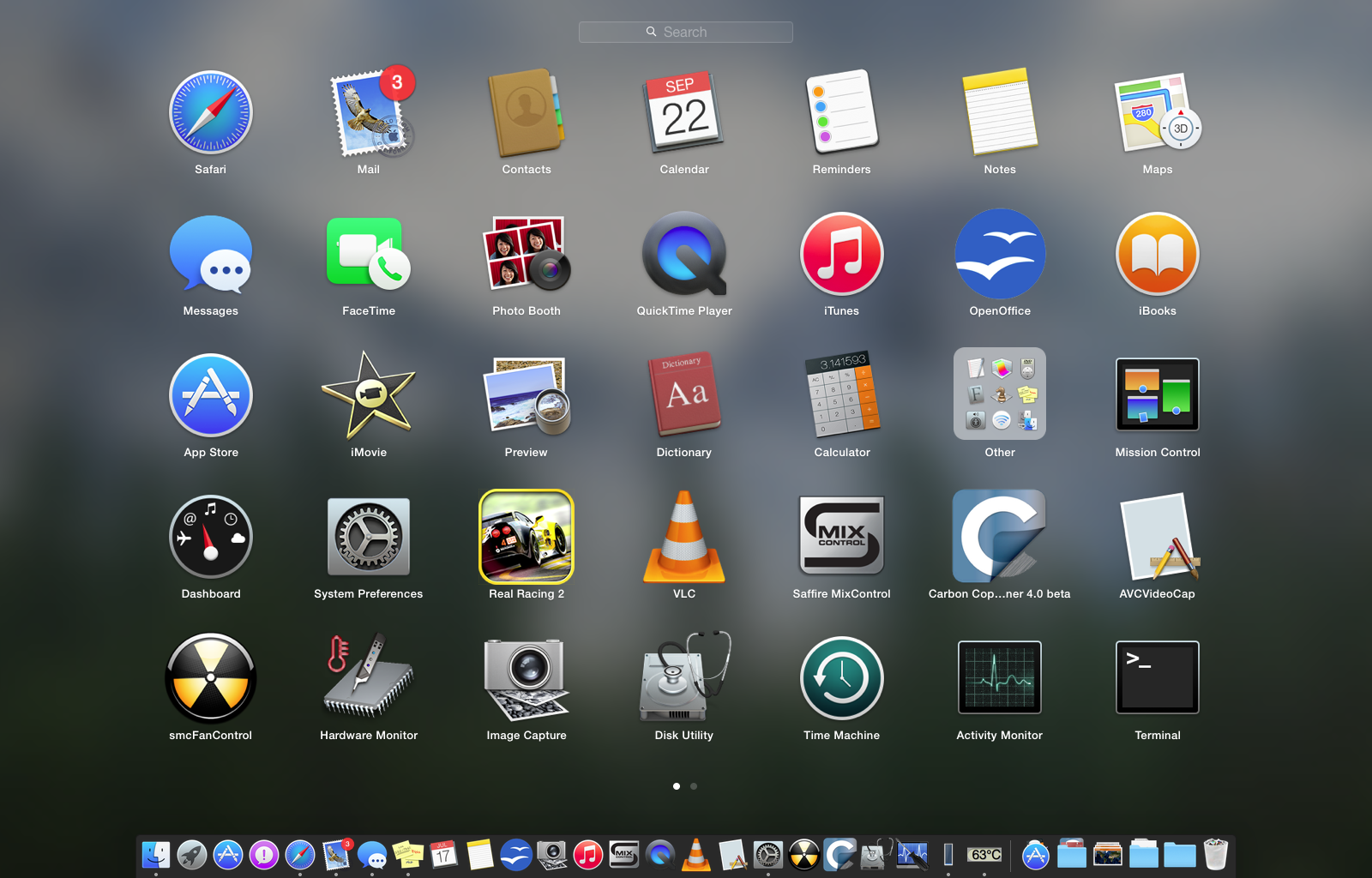Open Terminal from Launchpad
This screenshot has width=1372, height=878.
coord(1157,678)
